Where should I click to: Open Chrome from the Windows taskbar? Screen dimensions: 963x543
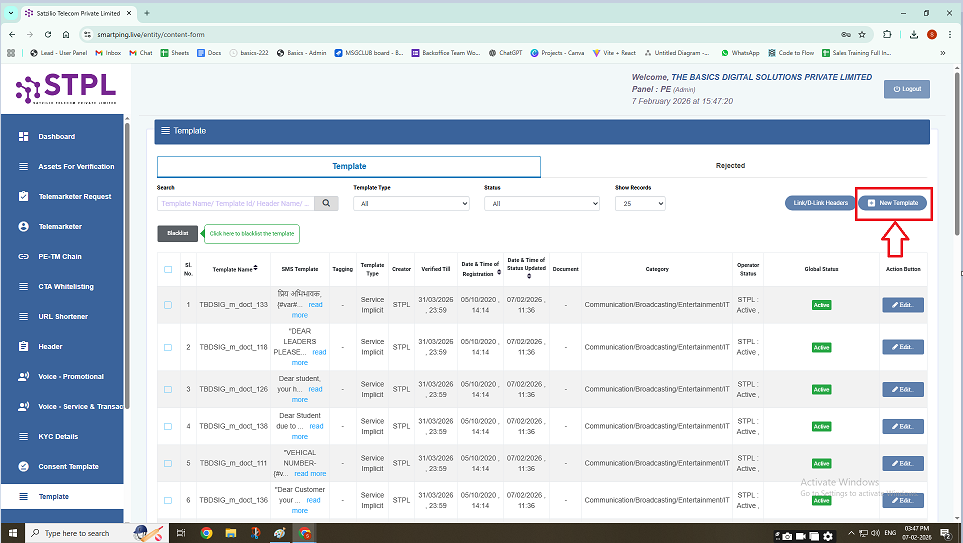coord(207,533)
